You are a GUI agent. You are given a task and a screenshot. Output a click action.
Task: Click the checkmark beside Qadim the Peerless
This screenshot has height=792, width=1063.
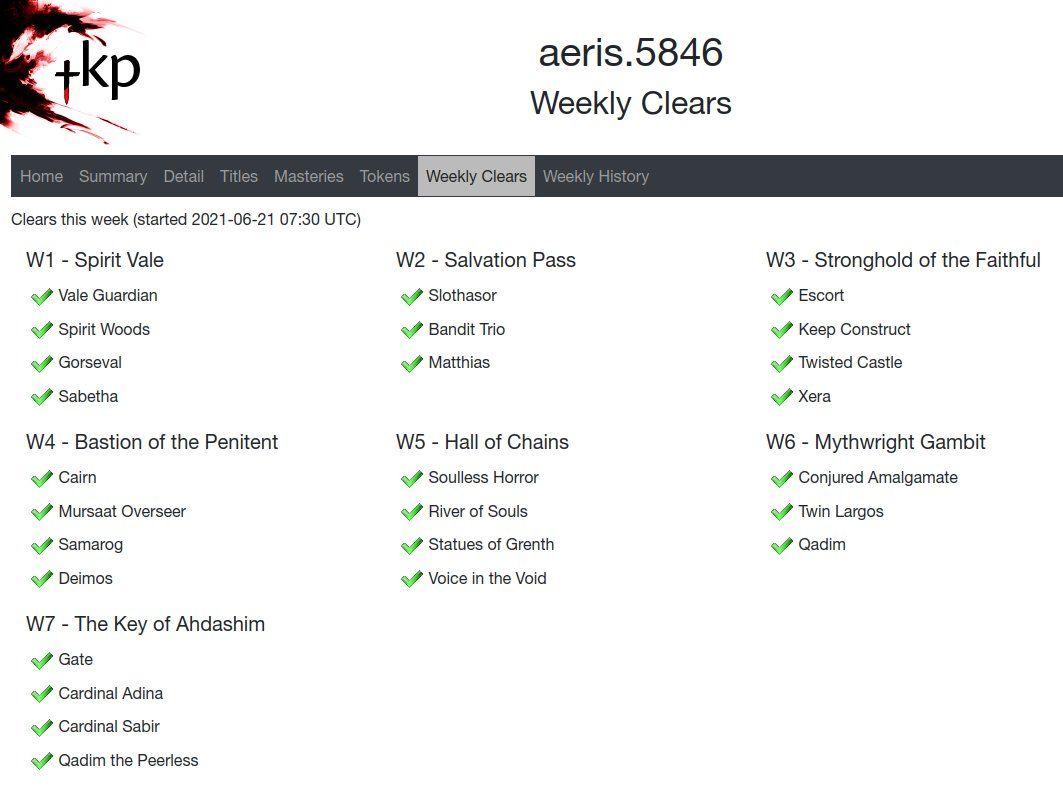coord(41,761)
